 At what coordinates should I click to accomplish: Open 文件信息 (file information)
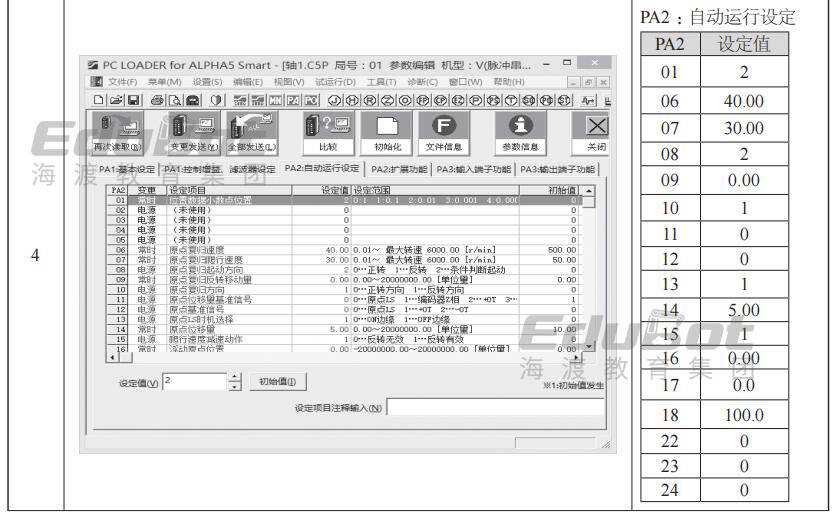click(442, 130)
